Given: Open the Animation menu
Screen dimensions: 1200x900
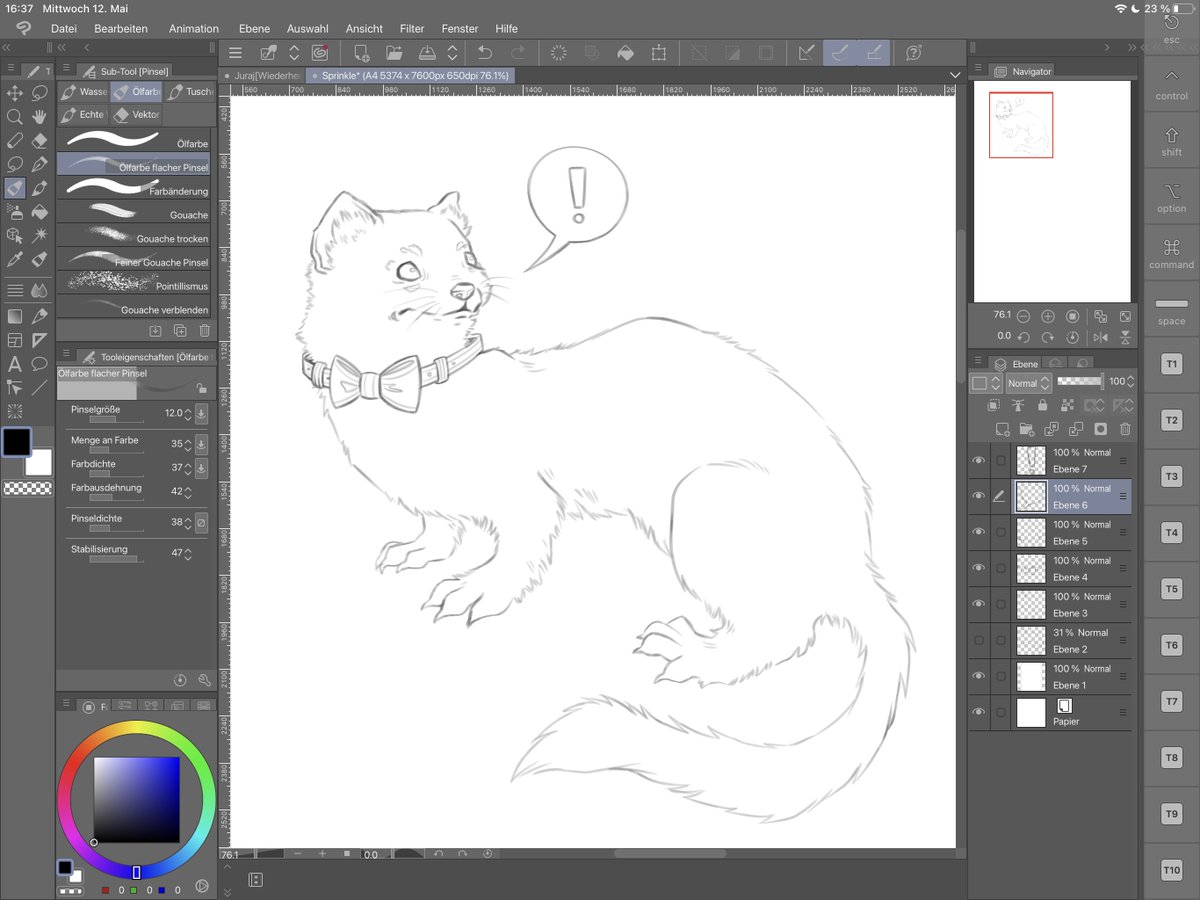Looking at the screenshot, I should 194,29.
